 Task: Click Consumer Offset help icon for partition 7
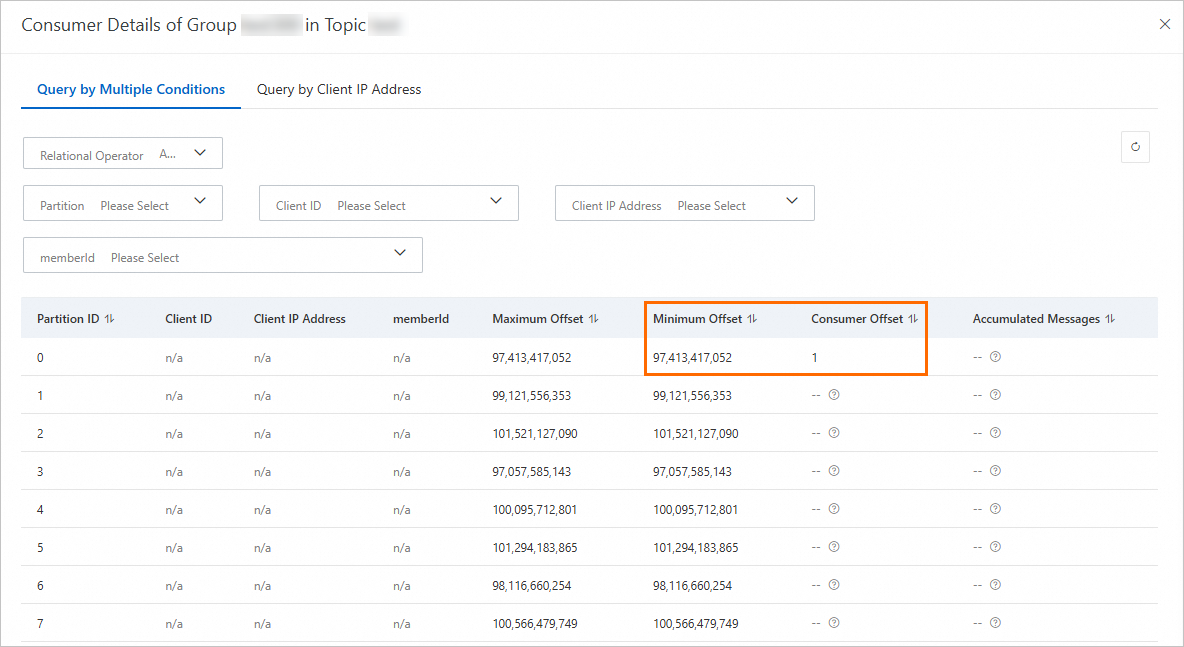(x=834, y=622)
